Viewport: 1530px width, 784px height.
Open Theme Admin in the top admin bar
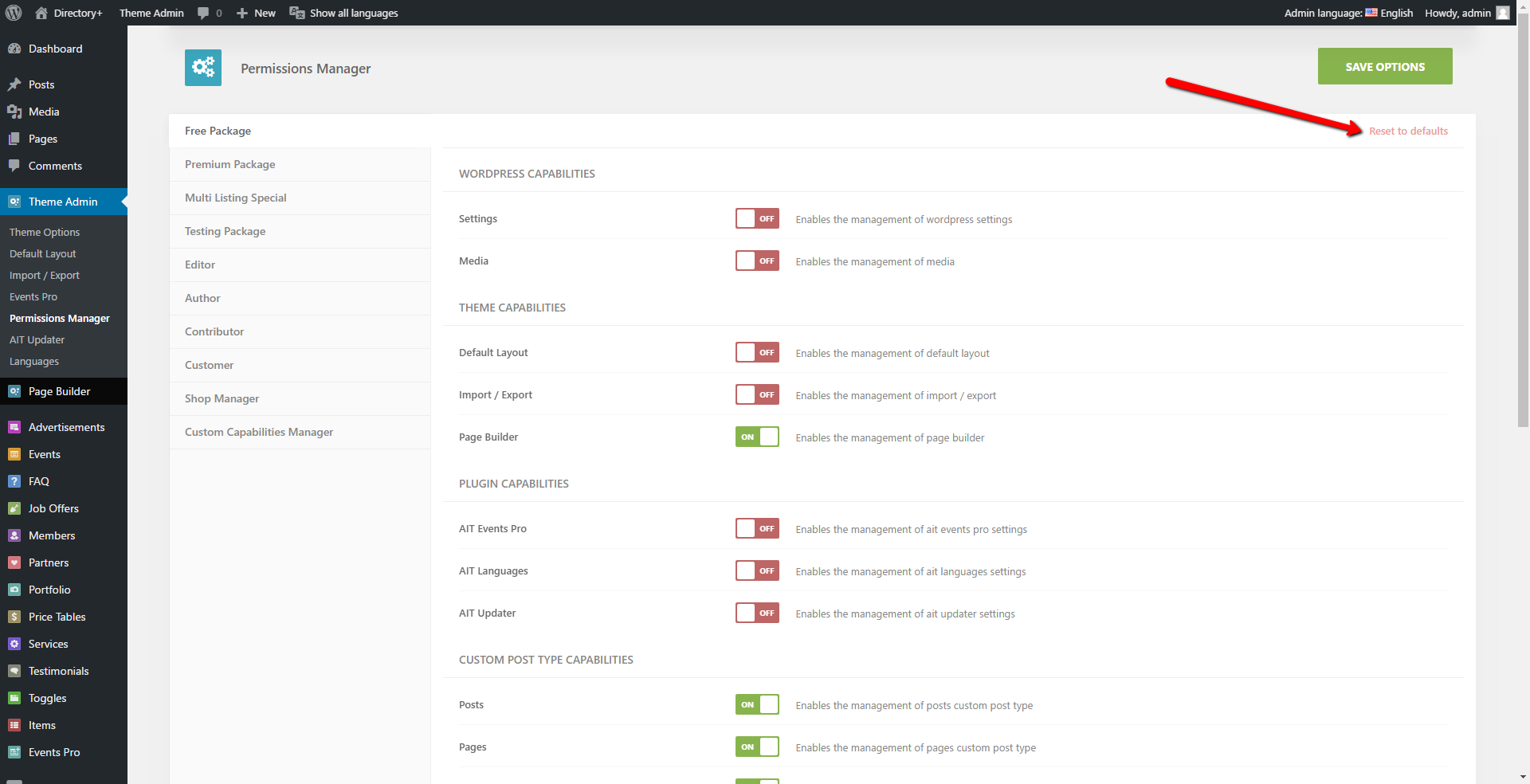pos(151,13)
